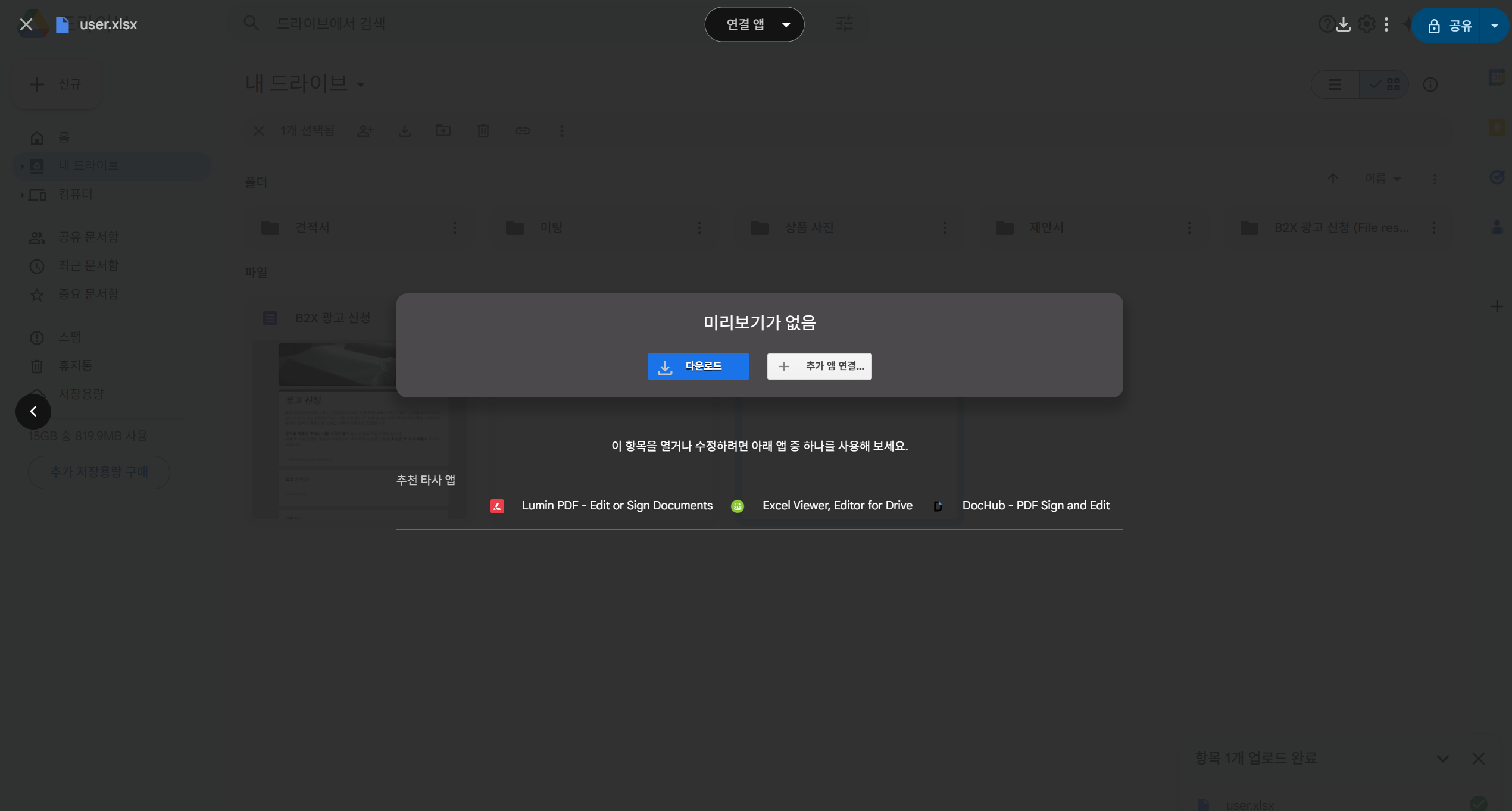1512x811 pixels.
Task: Switch to grid layout view toggle
Action: click(x=1385, y=84)
